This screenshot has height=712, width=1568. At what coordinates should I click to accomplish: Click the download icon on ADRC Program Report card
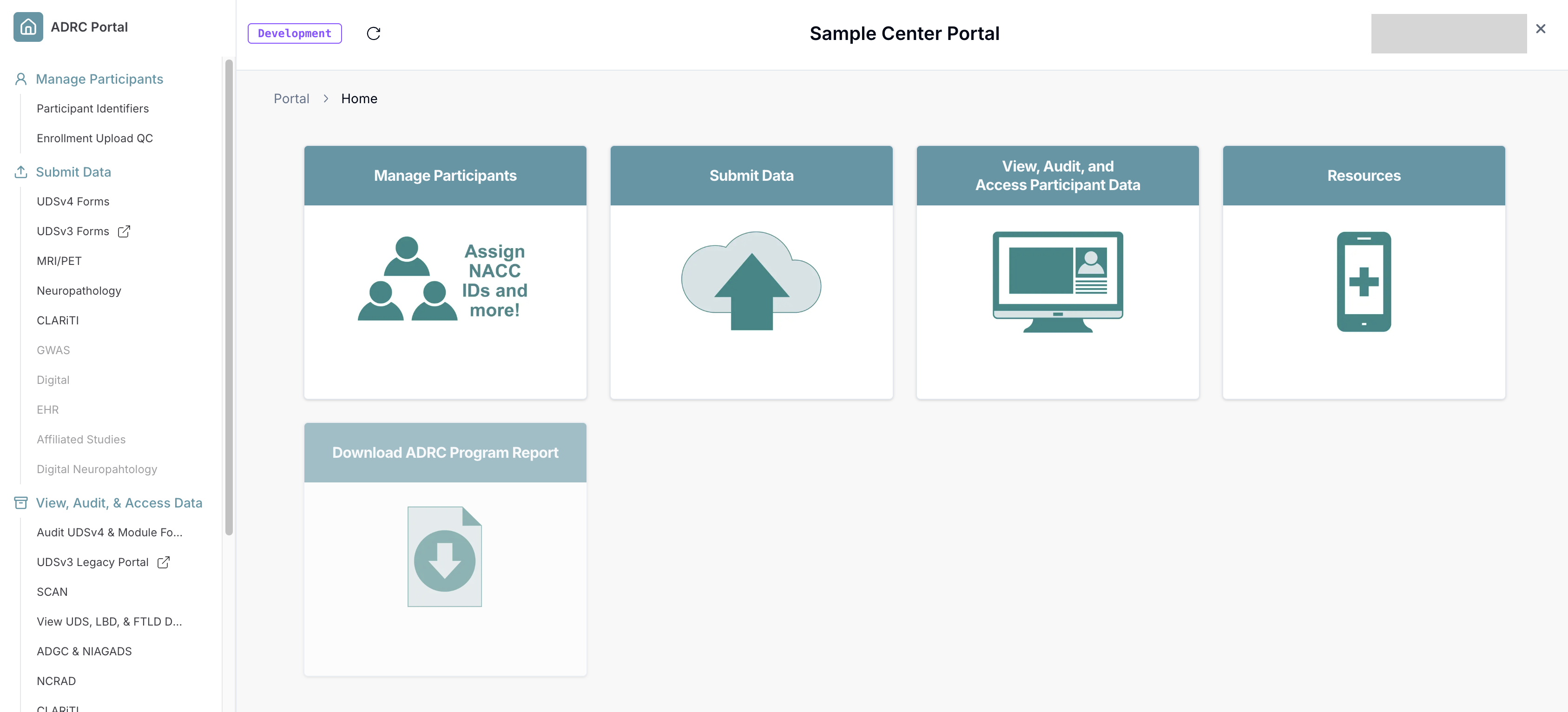point(444,556)
